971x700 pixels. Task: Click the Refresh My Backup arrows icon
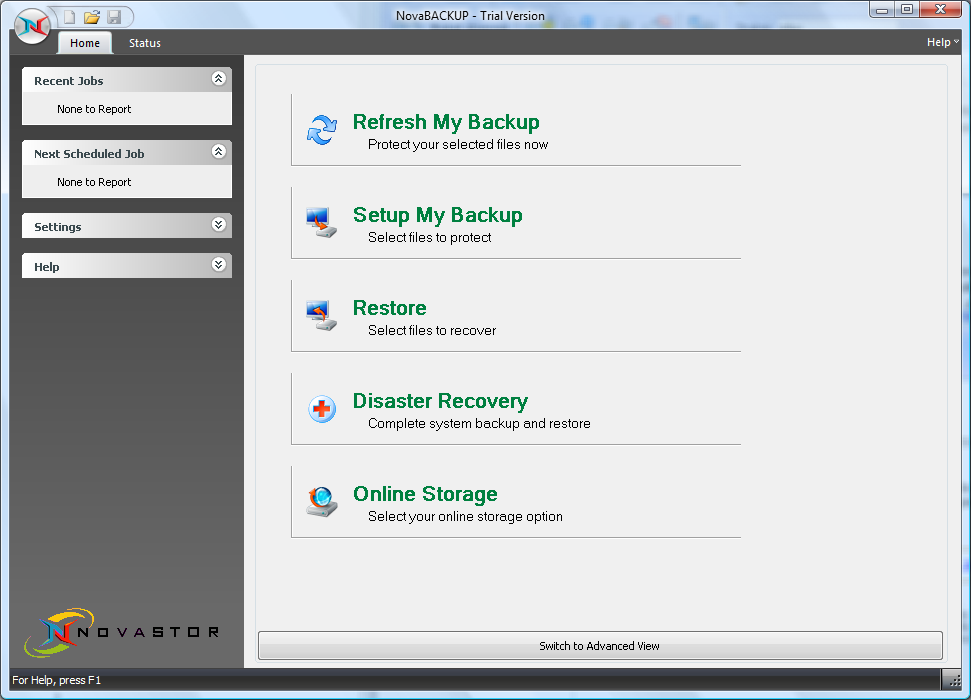tap(322, 130)
